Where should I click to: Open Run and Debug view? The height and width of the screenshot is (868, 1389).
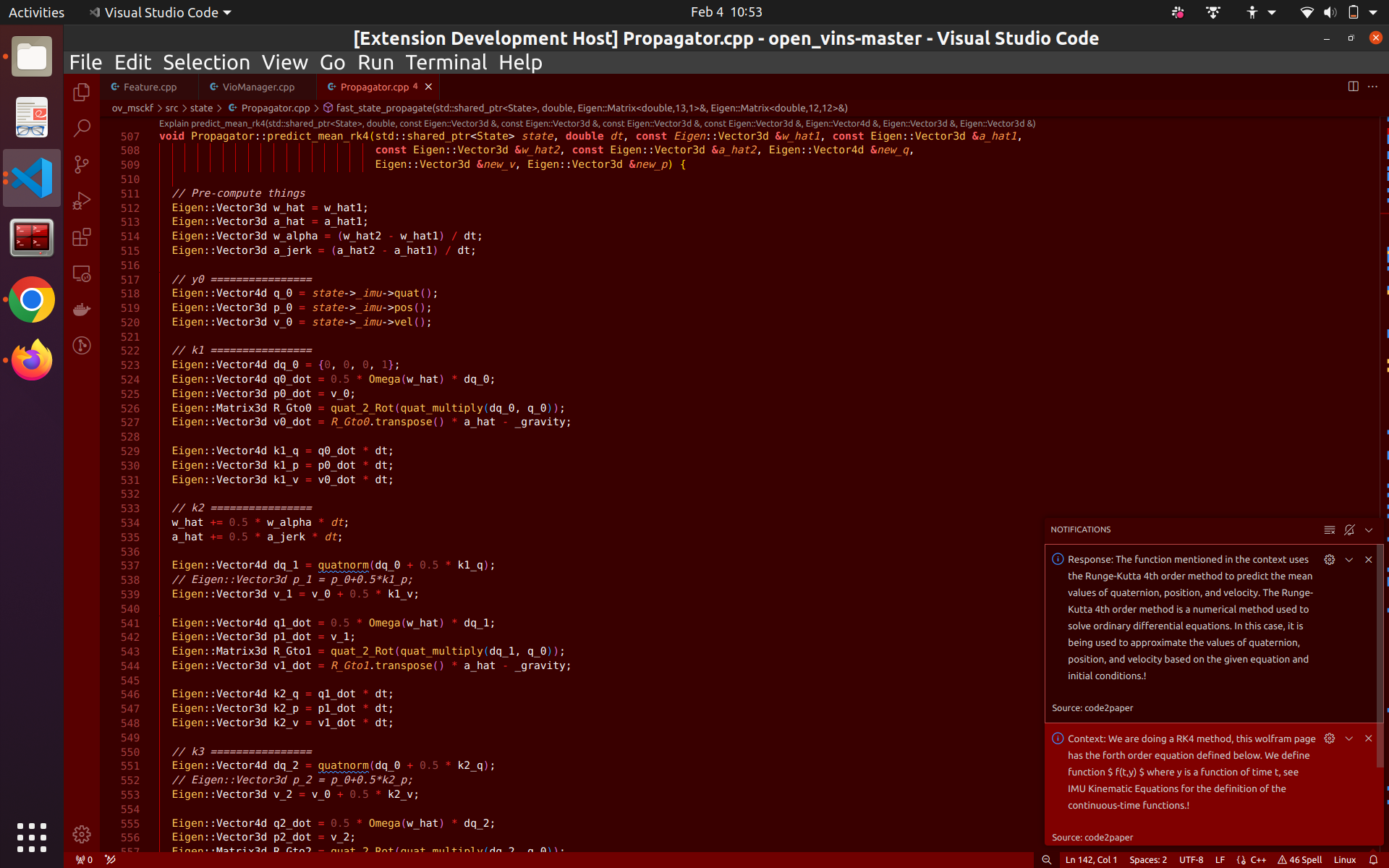coord(82,201)
